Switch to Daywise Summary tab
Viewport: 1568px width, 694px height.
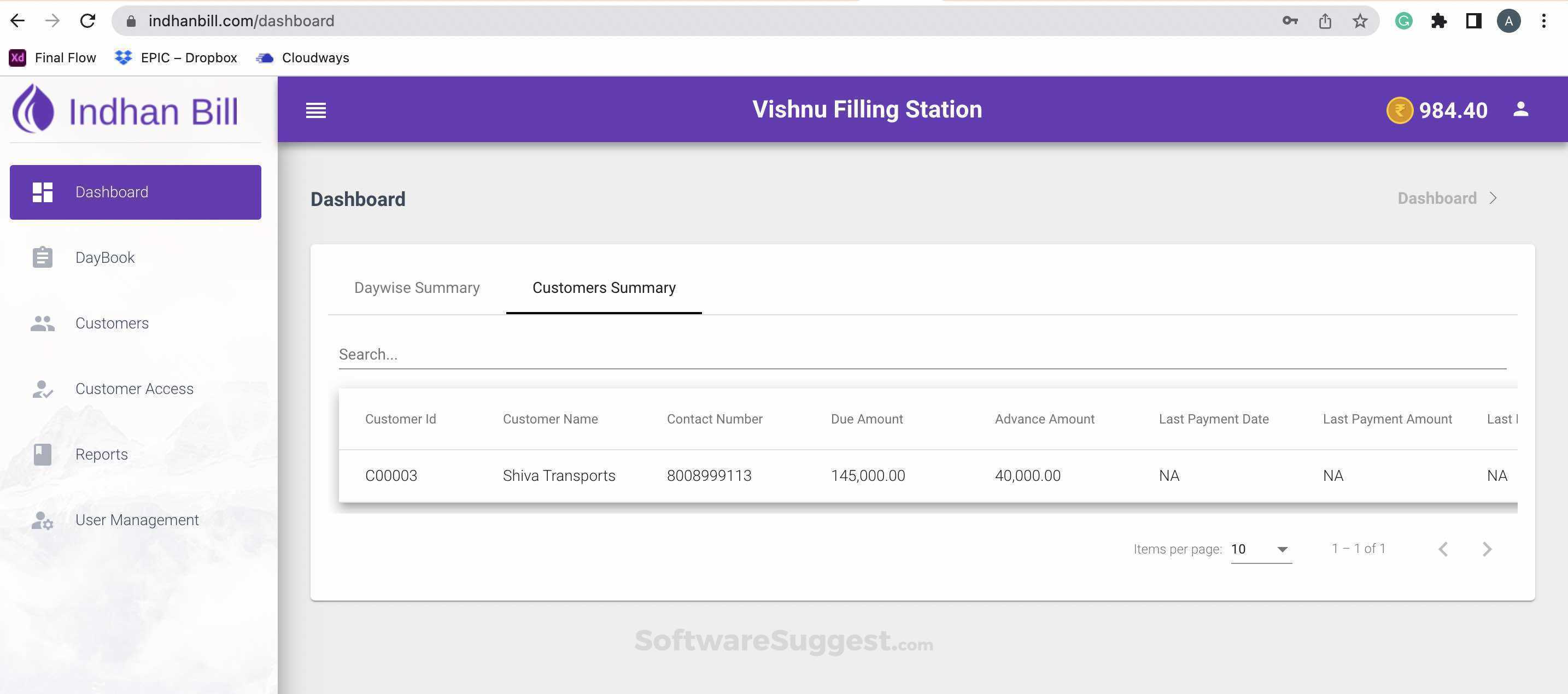pyautogui.click(x=417, y=287)
